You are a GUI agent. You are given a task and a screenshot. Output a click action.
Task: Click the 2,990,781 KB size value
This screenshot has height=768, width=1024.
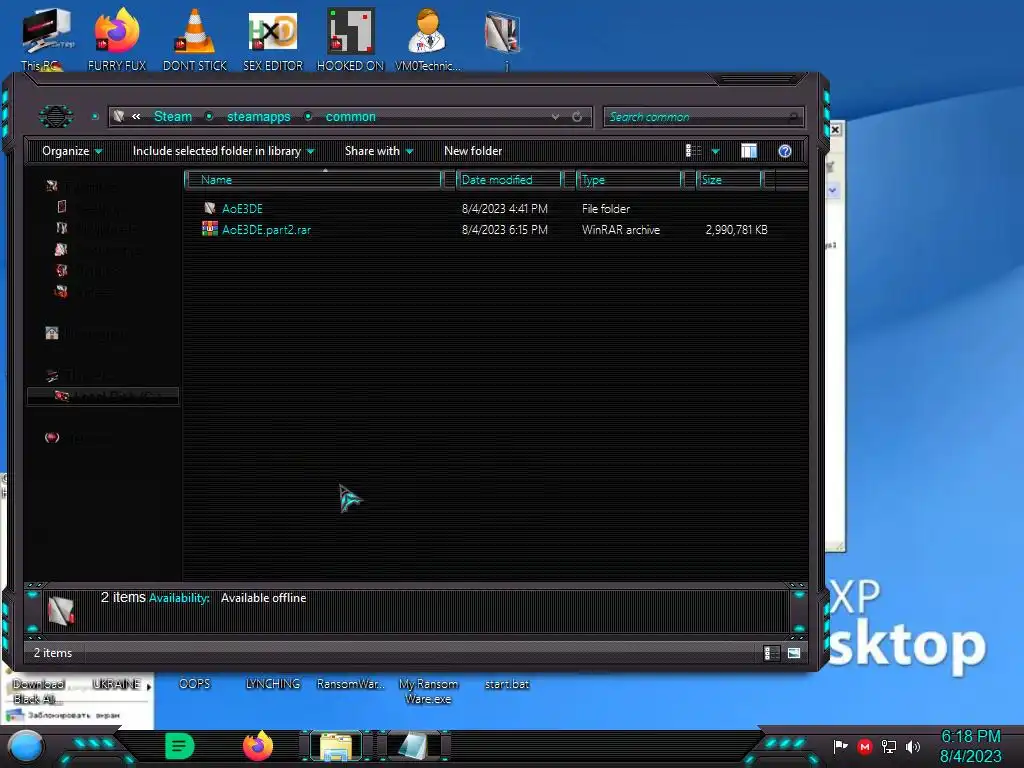pyautogui.click(x=736, y=230)
